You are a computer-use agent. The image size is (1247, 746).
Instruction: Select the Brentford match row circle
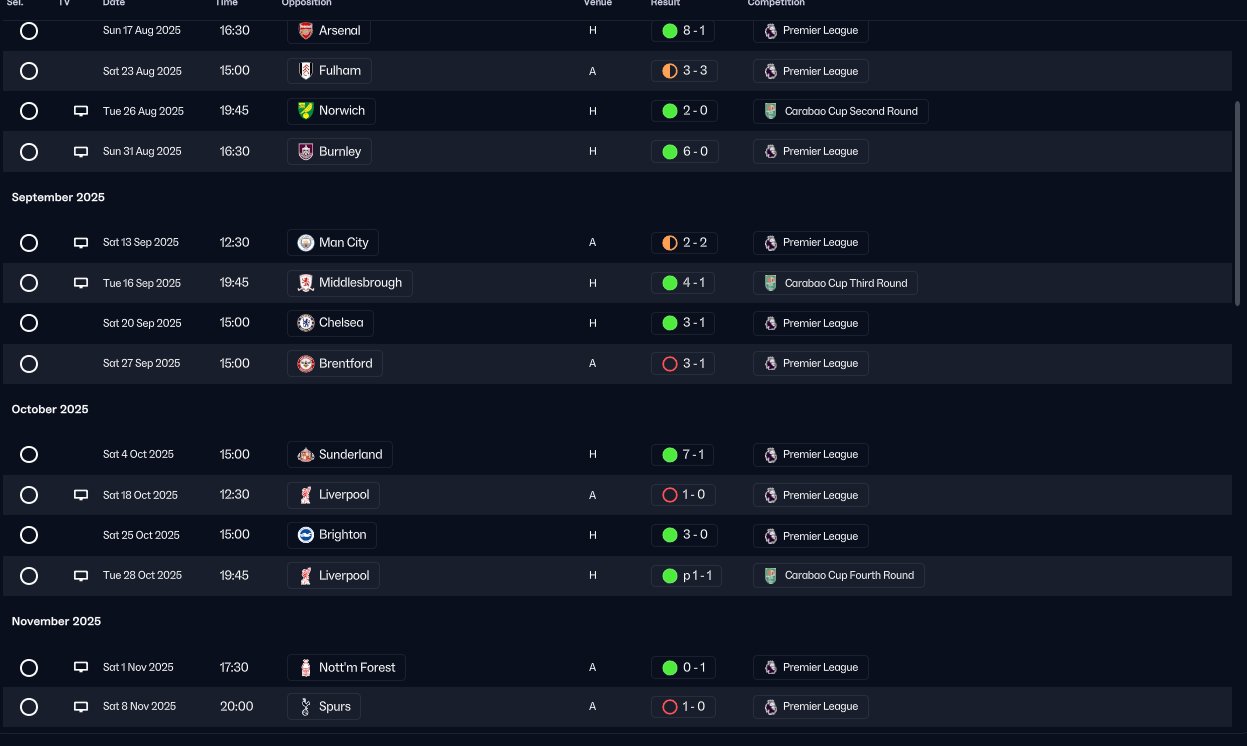pyautogui.click(x=29, y=364)
